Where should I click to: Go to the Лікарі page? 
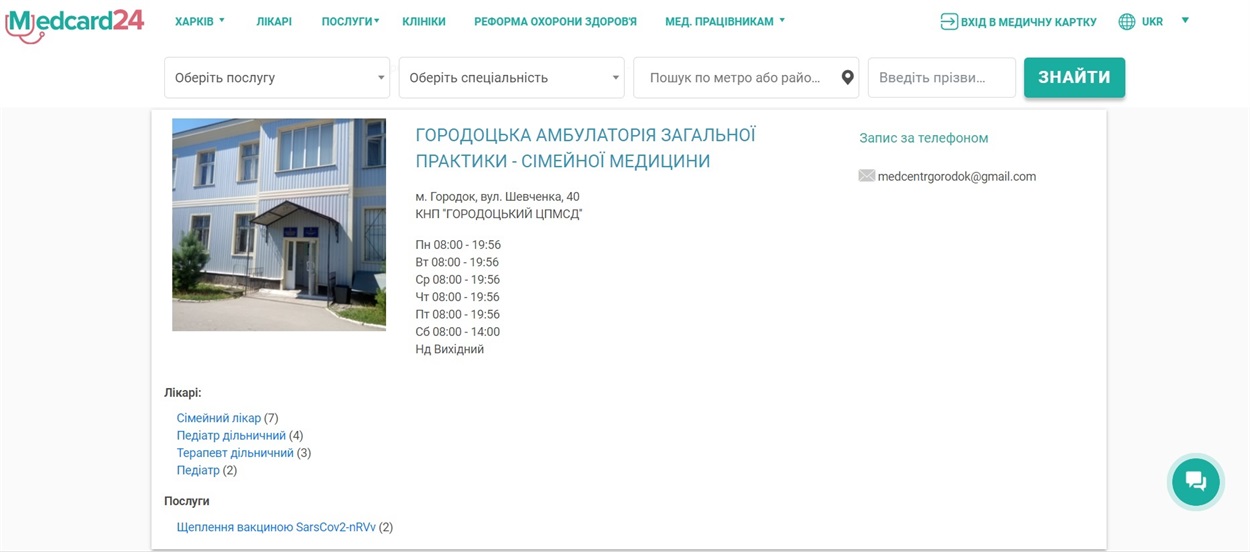click(274, 21)
